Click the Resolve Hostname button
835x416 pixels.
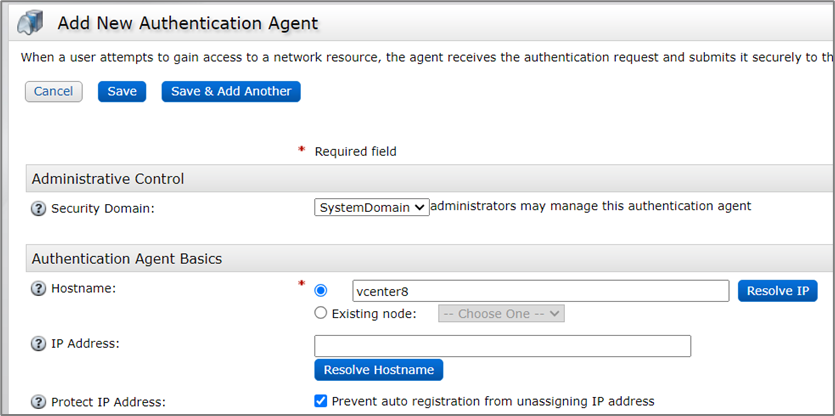[x=378, y=370]
